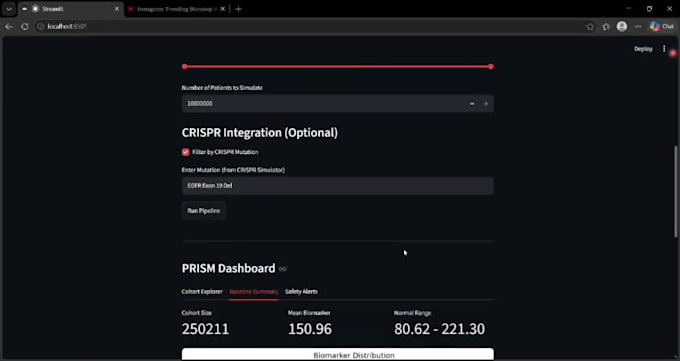Toggle the Filter by CRISPR Mutation checkbox
The image size is (680, 361).
click(x=186, y=152)
